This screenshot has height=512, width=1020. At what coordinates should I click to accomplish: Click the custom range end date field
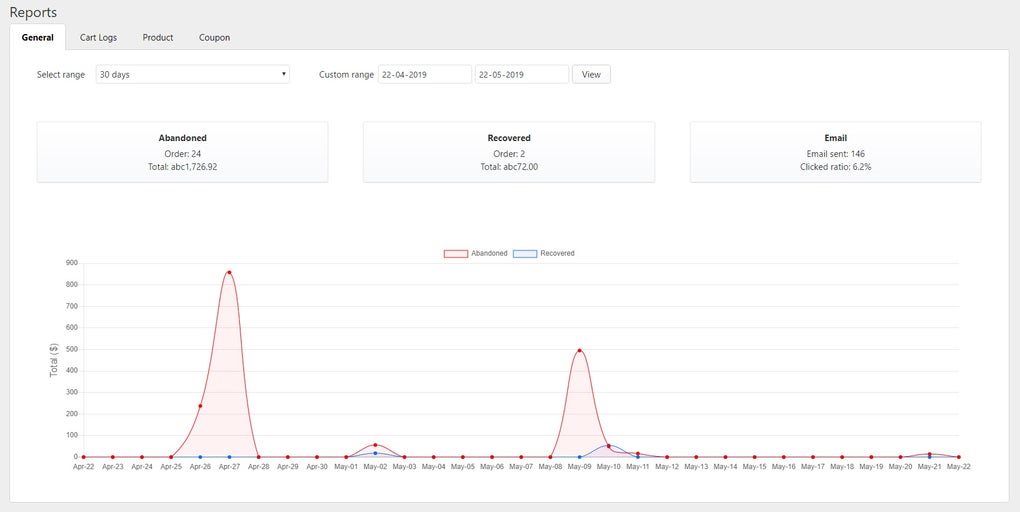click(521, 74)
